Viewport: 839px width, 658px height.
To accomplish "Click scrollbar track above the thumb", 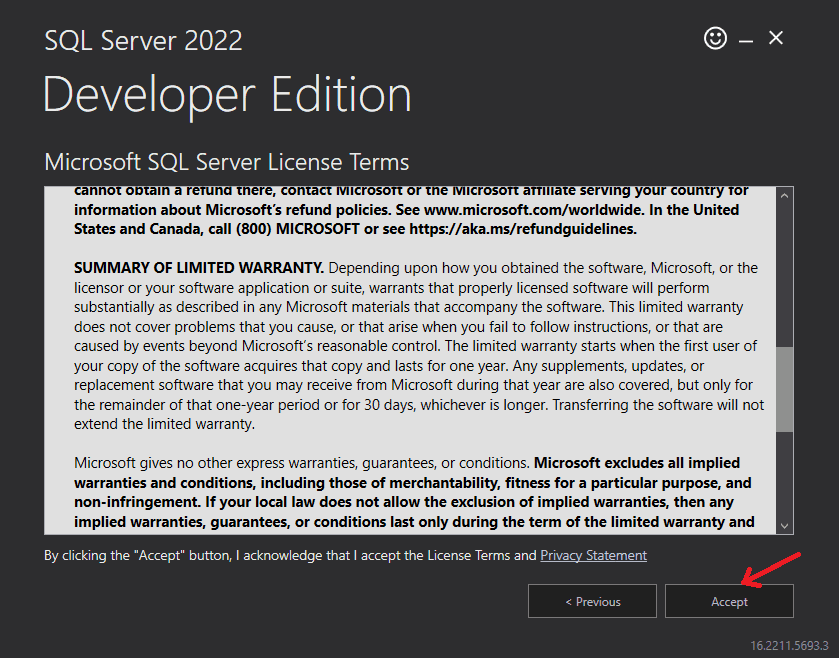I will 785,270.
